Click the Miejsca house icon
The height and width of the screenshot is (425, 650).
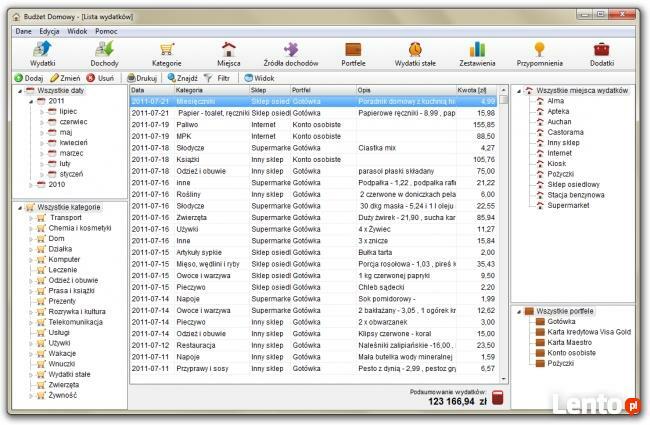pyautogui.click(x=228, y=52)
